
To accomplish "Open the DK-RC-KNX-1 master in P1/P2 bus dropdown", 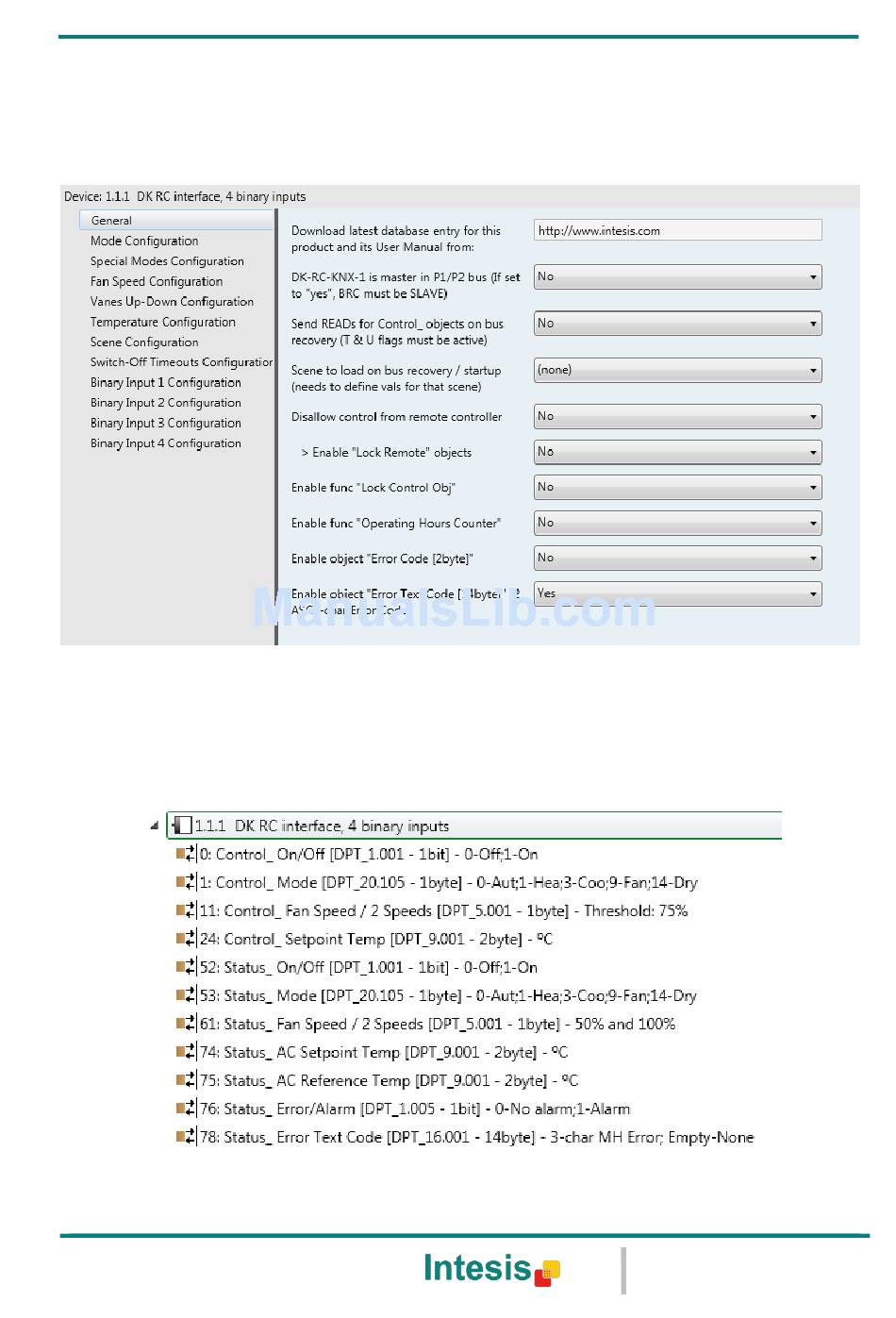I will coord(677,276).
